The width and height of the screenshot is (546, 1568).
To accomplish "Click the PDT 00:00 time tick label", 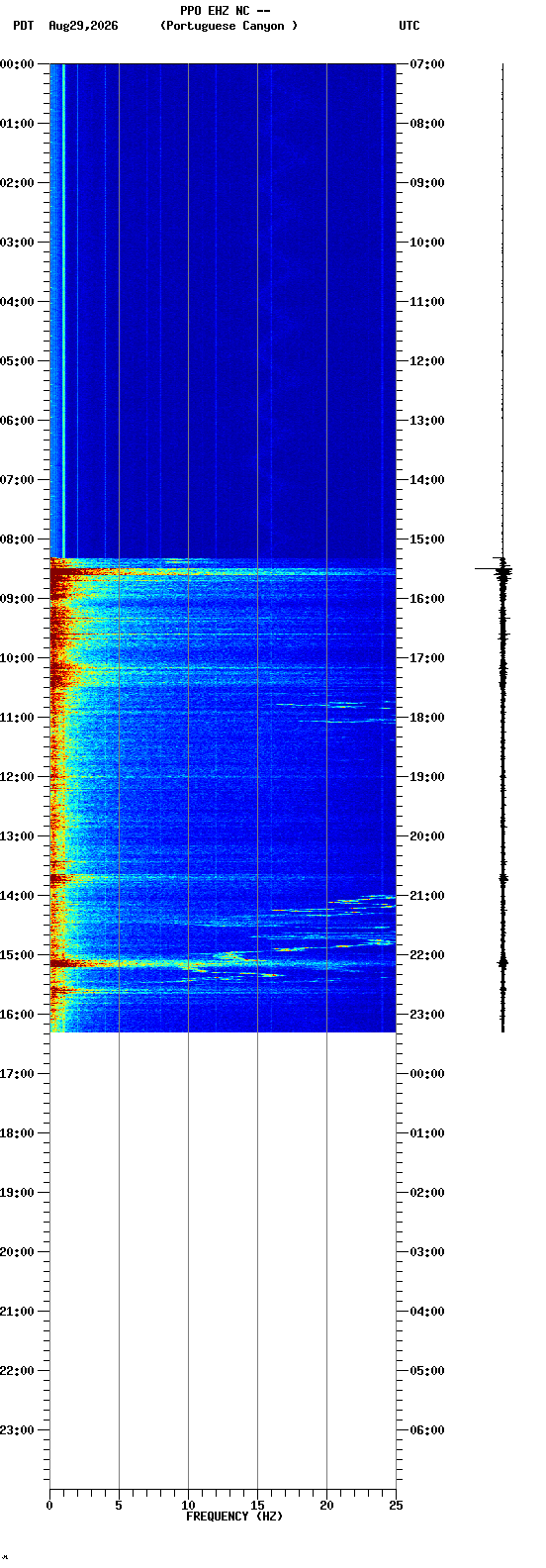I will point(18,64).
